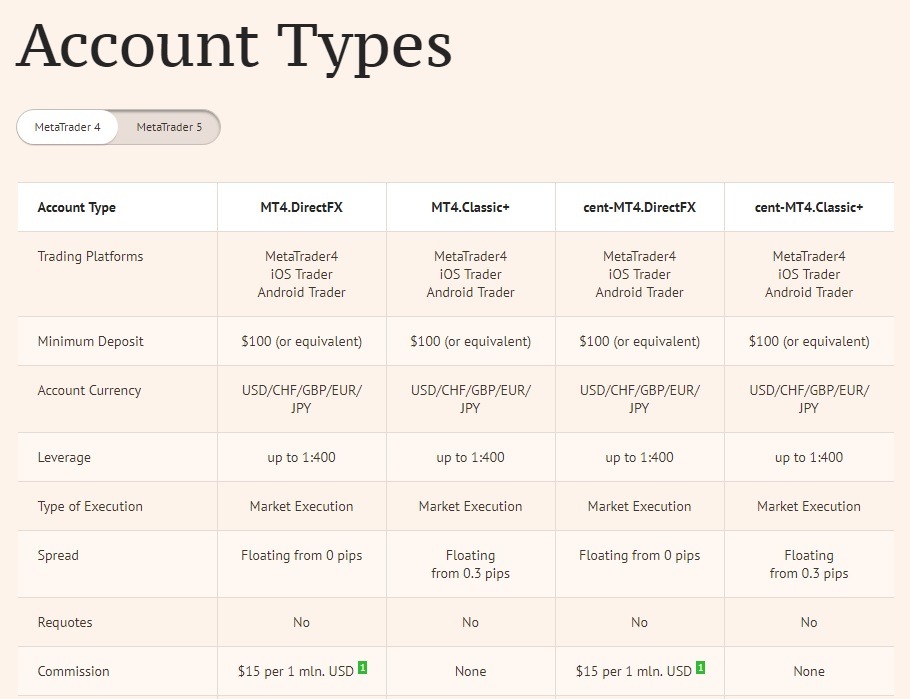Click Commission None under MT4.Classic+
910x699 pixels.
click(471, 672)
